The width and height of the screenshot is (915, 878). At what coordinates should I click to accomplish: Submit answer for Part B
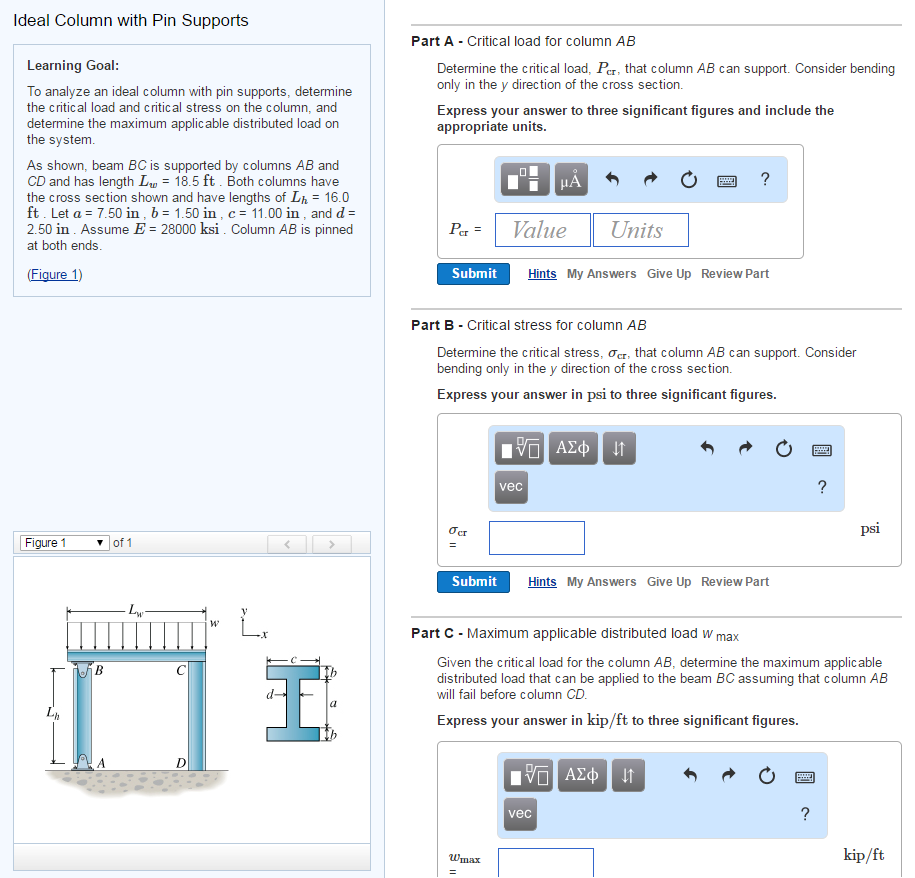pyautogui.click(x=472, y=581)
